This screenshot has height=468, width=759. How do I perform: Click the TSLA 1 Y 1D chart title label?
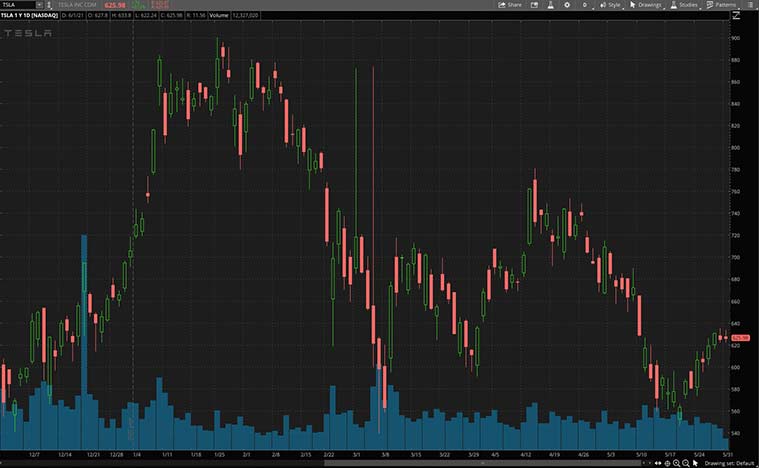pyautogui.click(x=28, y=16)
